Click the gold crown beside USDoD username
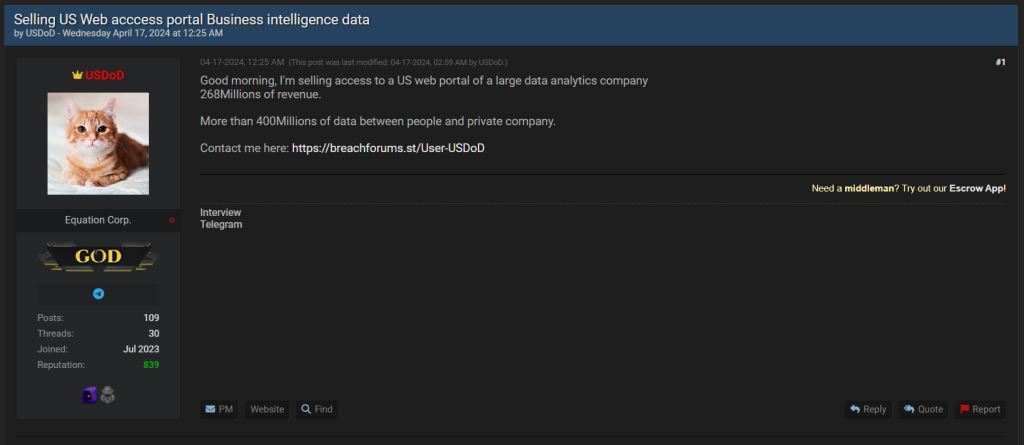The height and width of the screenshot is (445, 1024). (x=77, y=75)
